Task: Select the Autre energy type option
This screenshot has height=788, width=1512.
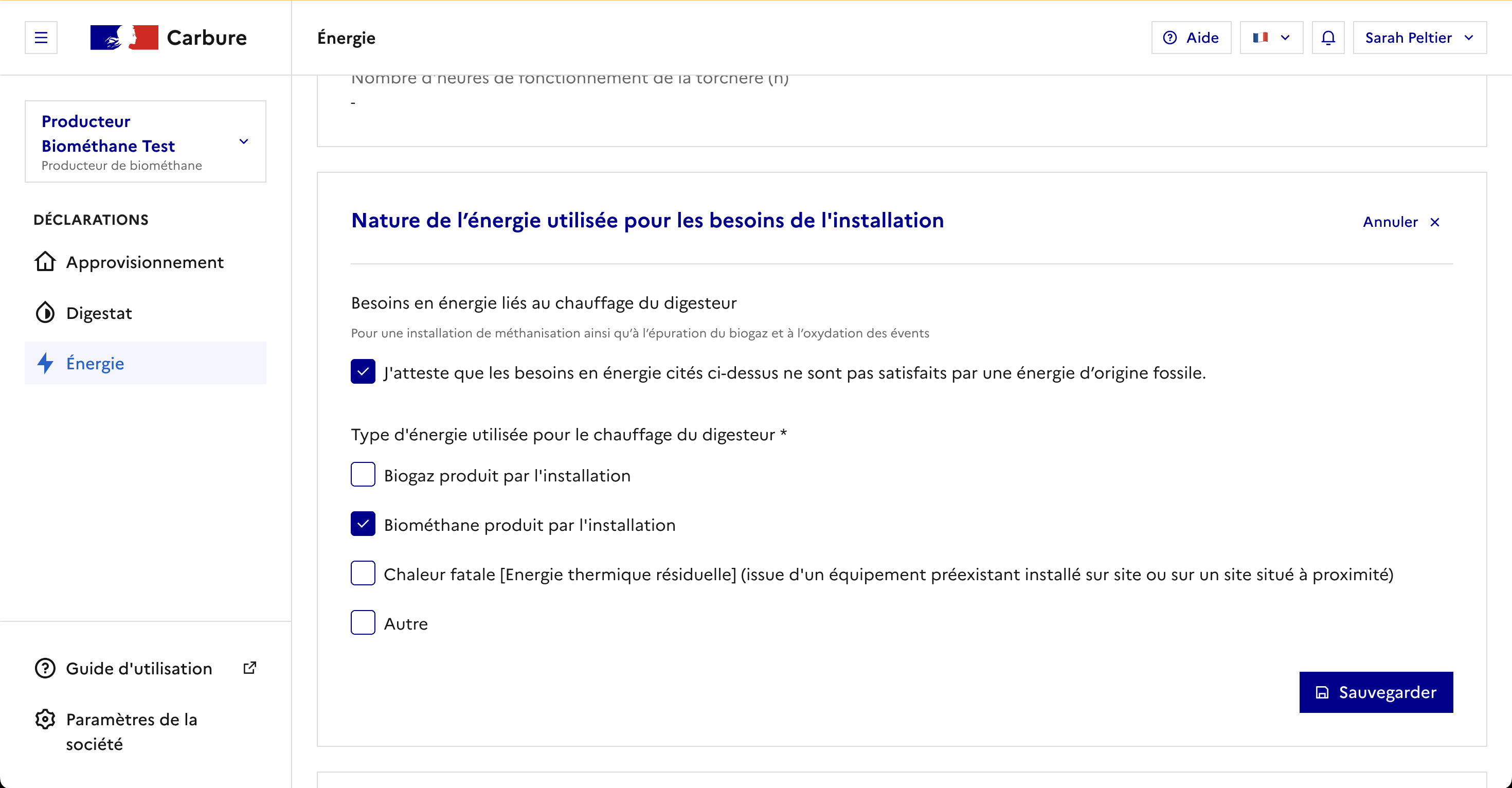Action: [363, 622]
